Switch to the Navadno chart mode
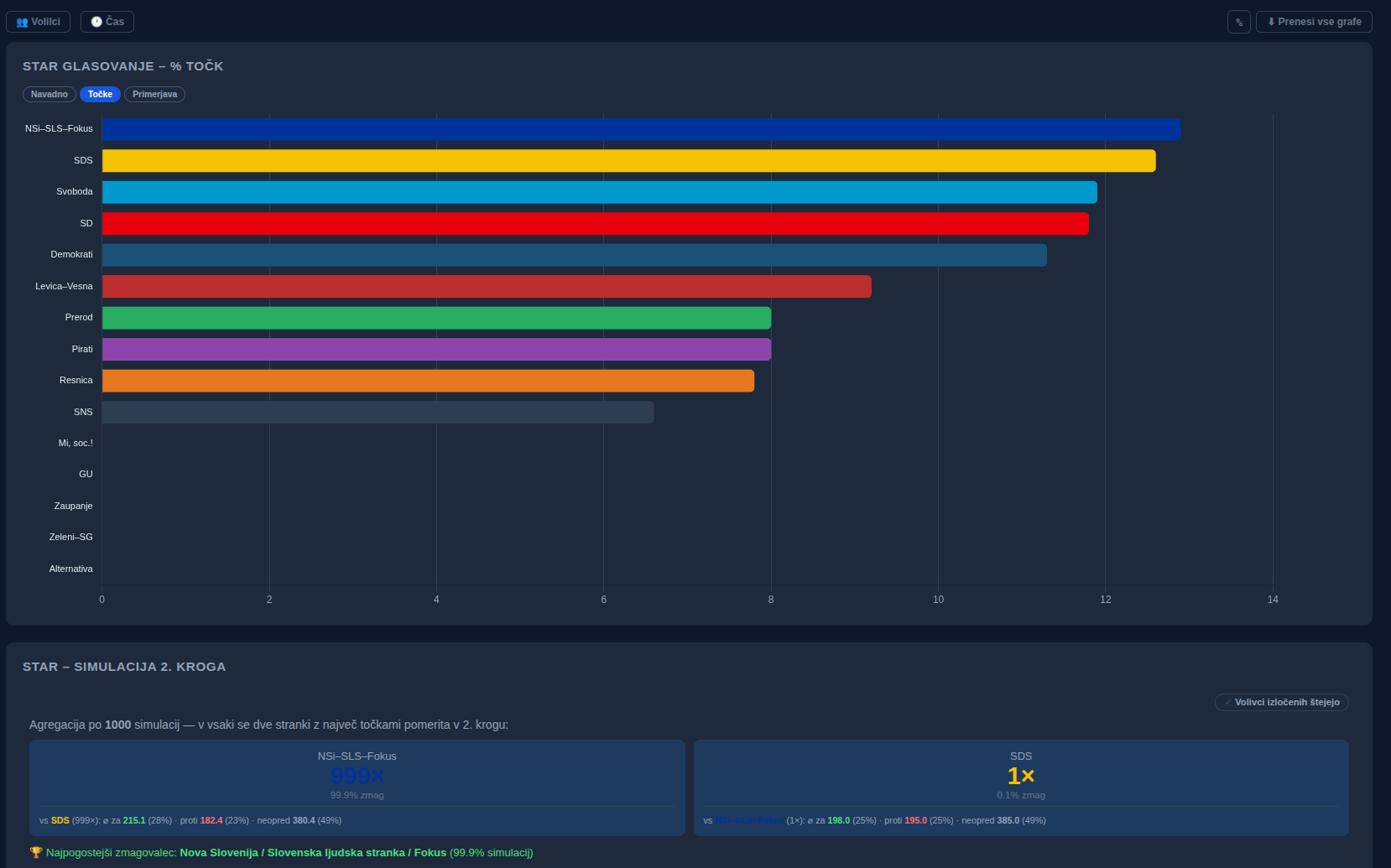Viewport: 1391px width, 868px height. tap(49, 94)
